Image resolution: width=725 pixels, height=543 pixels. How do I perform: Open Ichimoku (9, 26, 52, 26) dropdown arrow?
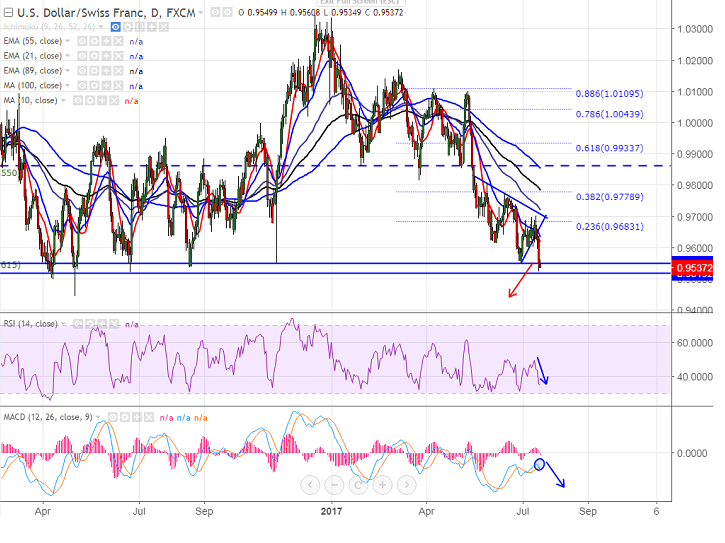101,27
